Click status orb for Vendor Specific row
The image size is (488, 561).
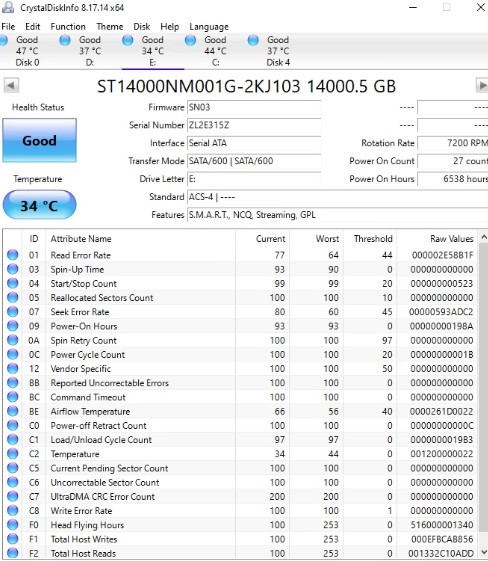[x=13, y=369]
